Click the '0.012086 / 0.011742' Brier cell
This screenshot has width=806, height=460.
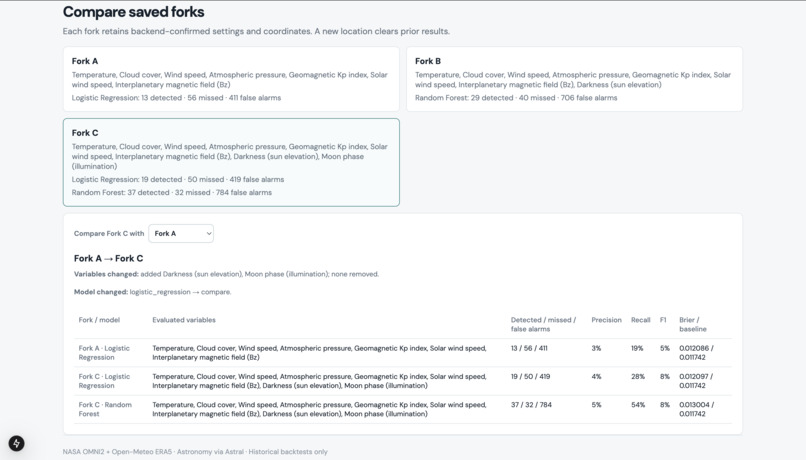(697, 353)
